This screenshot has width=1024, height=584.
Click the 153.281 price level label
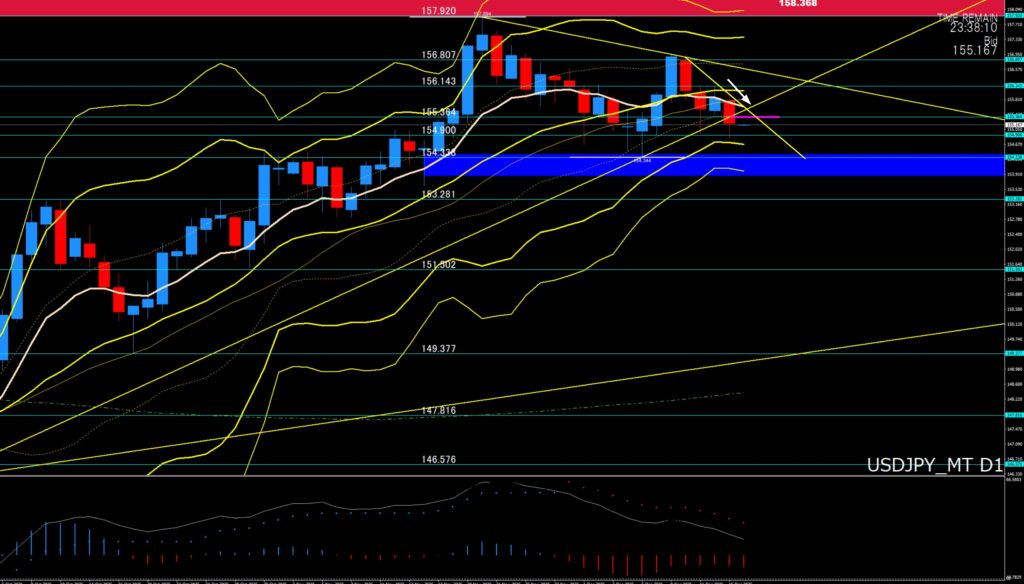click(440, 194)
